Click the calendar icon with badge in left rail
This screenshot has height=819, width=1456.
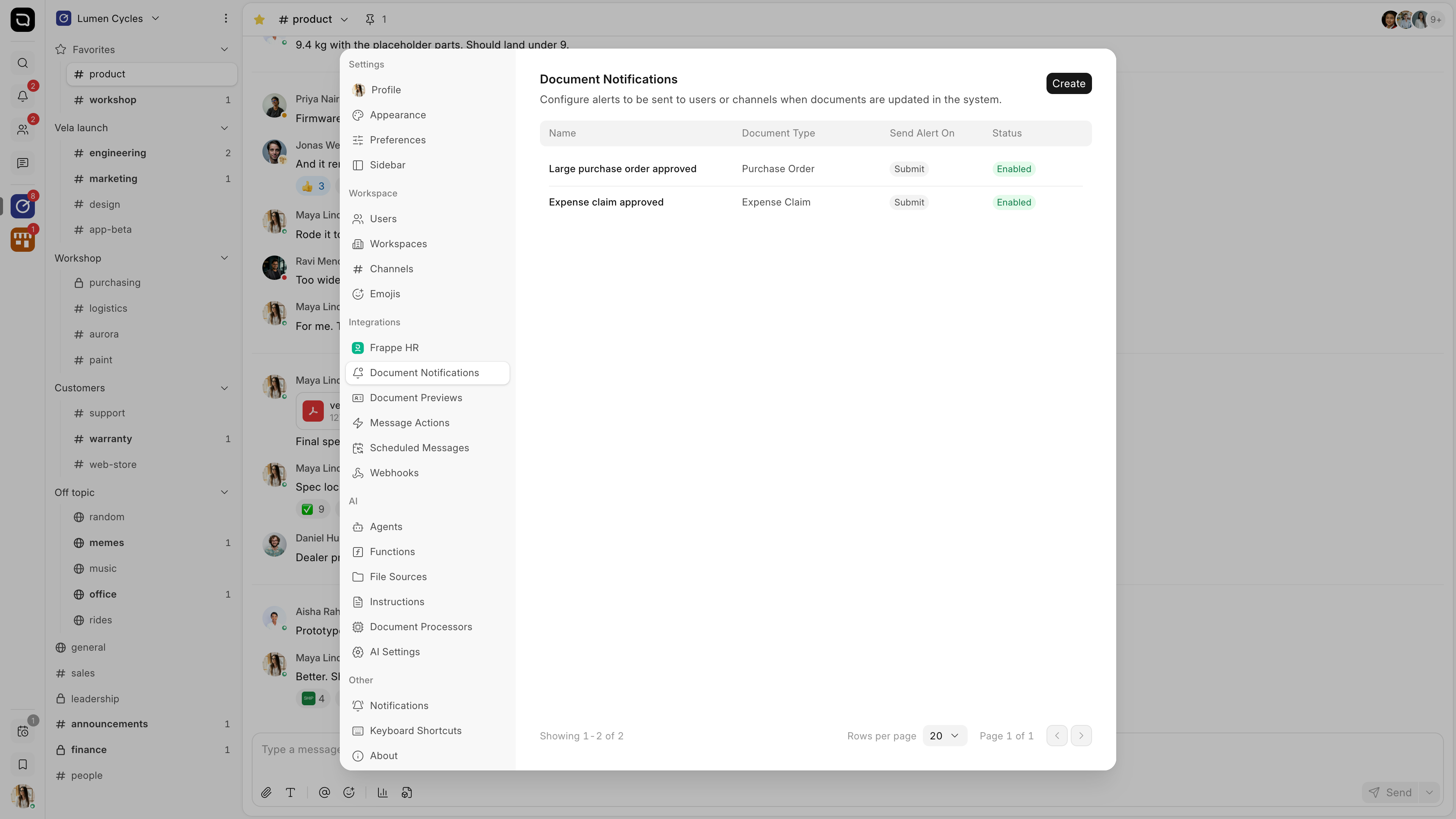click(23, 731)
